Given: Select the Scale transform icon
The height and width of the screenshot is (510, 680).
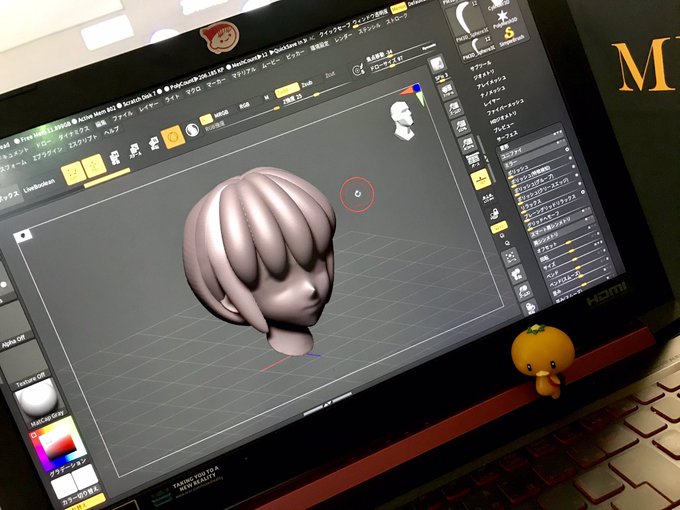Looking at the screenshot, I should pyautogui.click(x=134, y=150).
